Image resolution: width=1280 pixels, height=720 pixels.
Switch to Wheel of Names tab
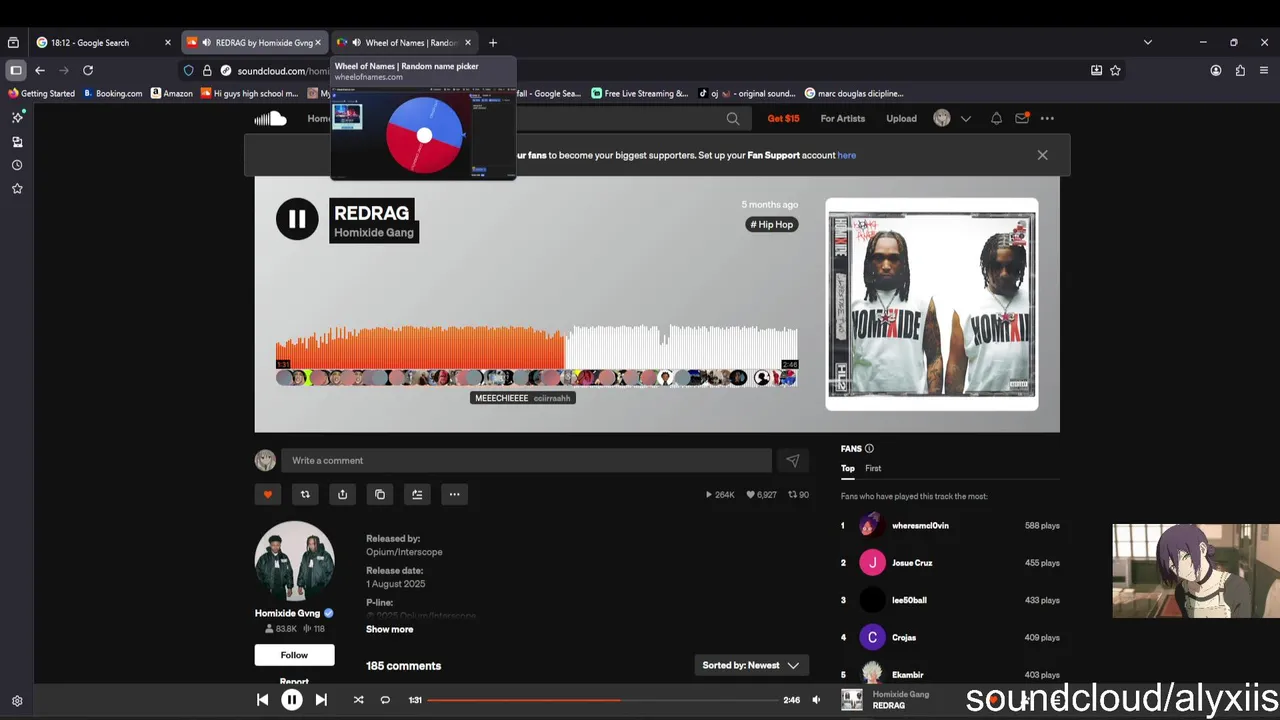(404, 42)
